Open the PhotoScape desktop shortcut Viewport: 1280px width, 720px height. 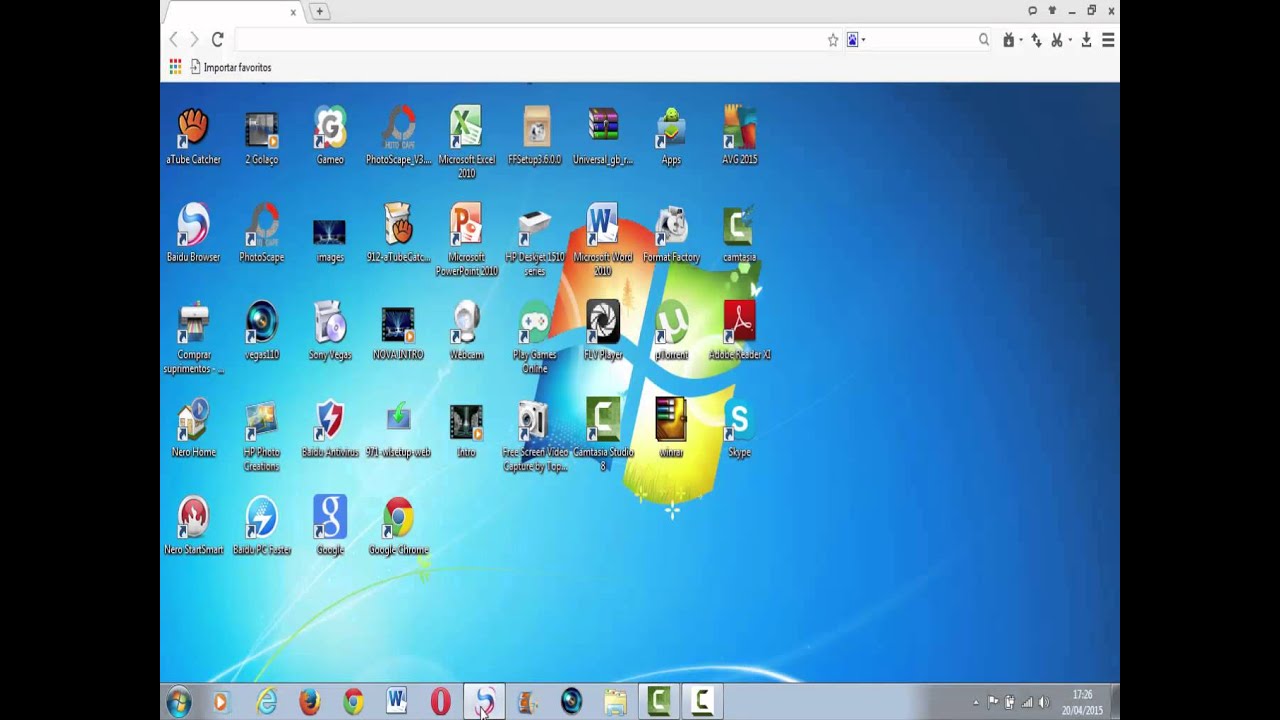pyautogui.click(x=262, y=234)
